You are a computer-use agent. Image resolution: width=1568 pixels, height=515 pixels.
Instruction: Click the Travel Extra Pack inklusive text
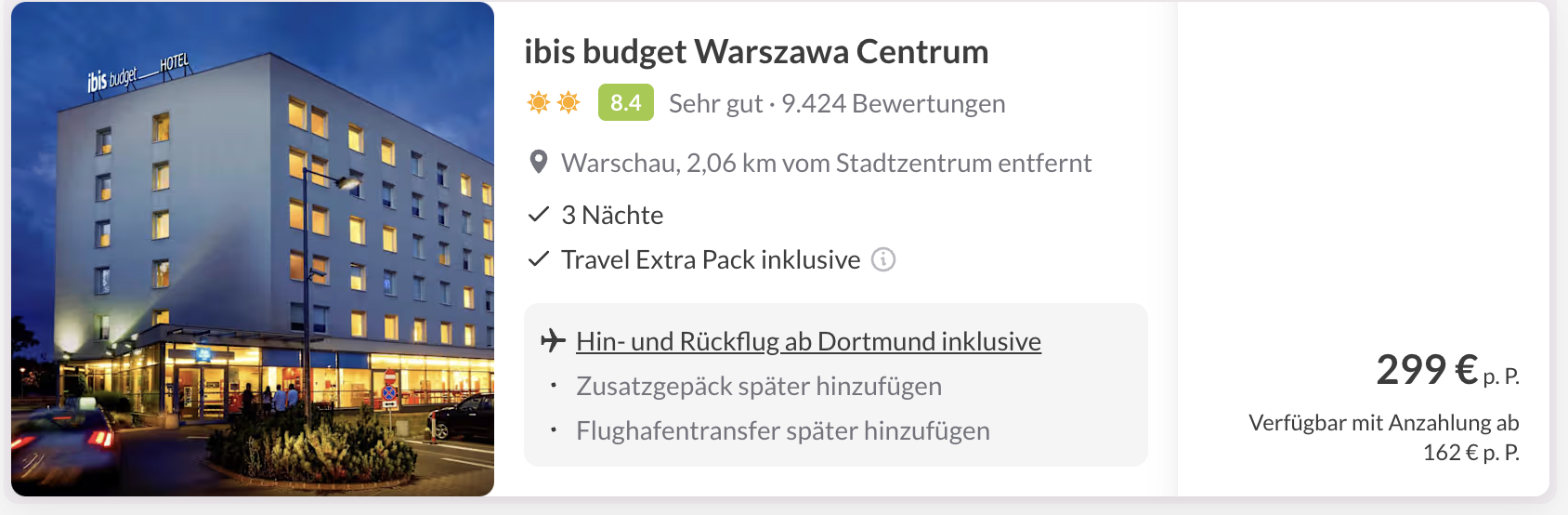pos(711,259)
